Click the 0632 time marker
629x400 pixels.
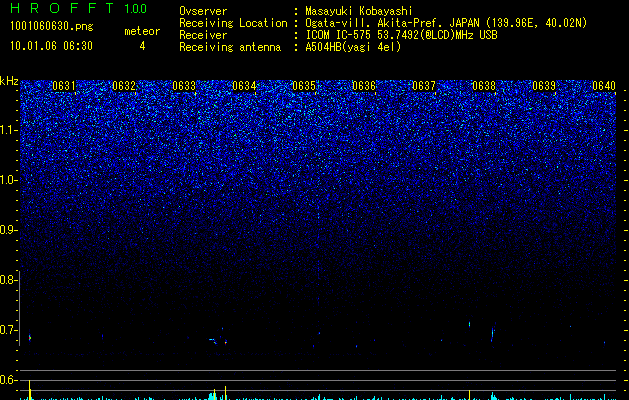124,86
